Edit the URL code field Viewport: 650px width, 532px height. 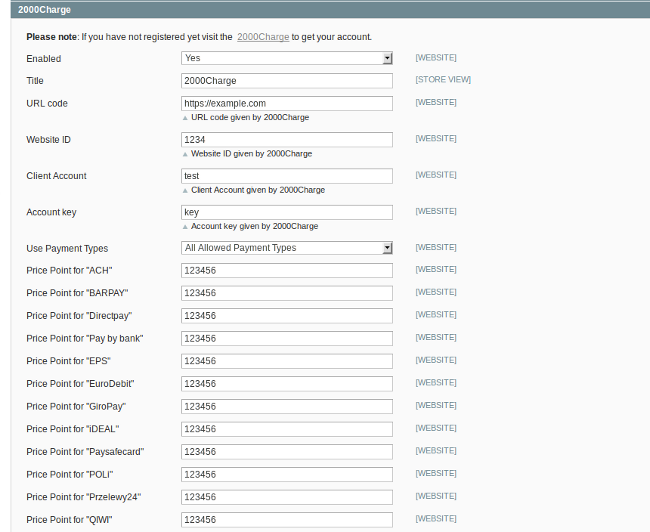(286, 103)
